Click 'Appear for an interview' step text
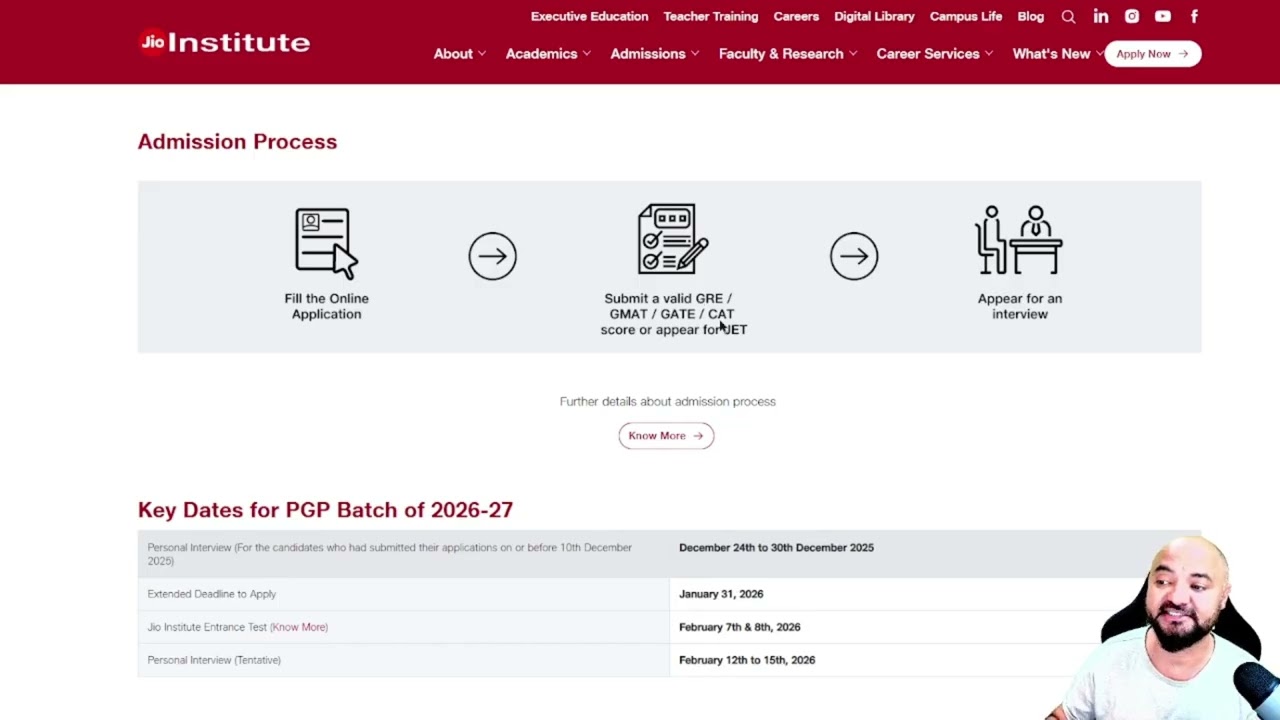The width and height of the screenshot is (1280, 720). (x=1020, y=306)
